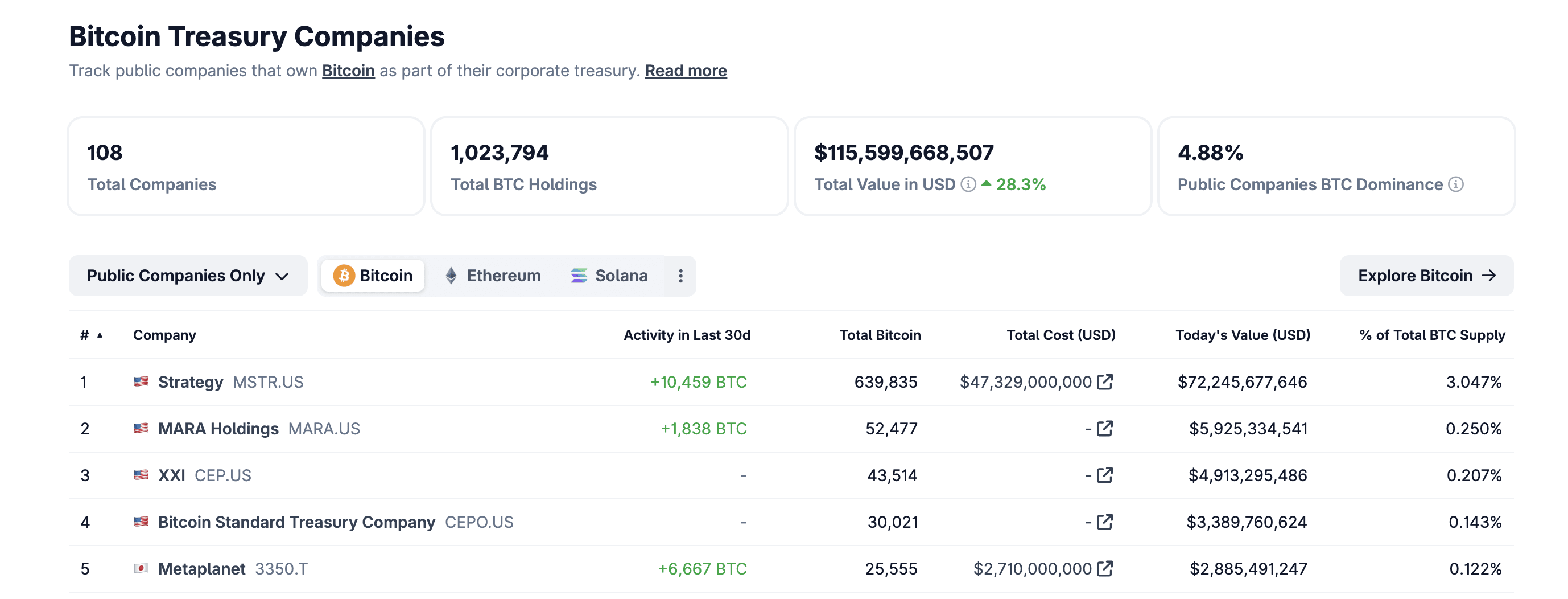Click the MSTR.US ticker link

pyautogui.click(x=268, y=382)
